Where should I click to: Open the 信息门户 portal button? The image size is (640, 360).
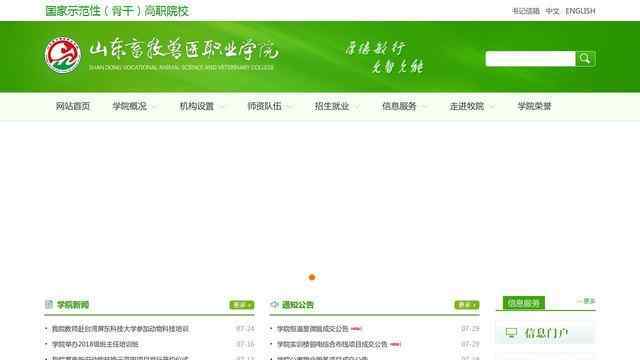pos(545,333)
